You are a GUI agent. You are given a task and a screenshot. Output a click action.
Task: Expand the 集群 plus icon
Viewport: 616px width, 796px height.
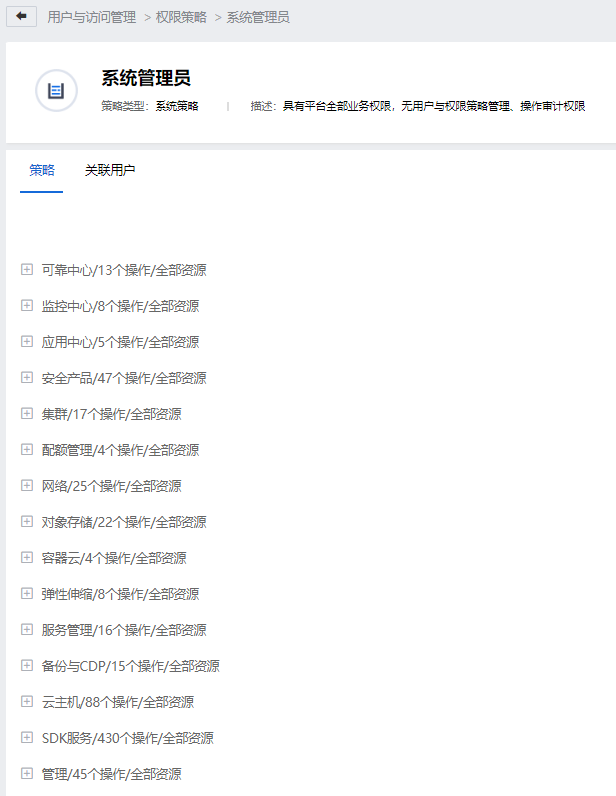27,414
